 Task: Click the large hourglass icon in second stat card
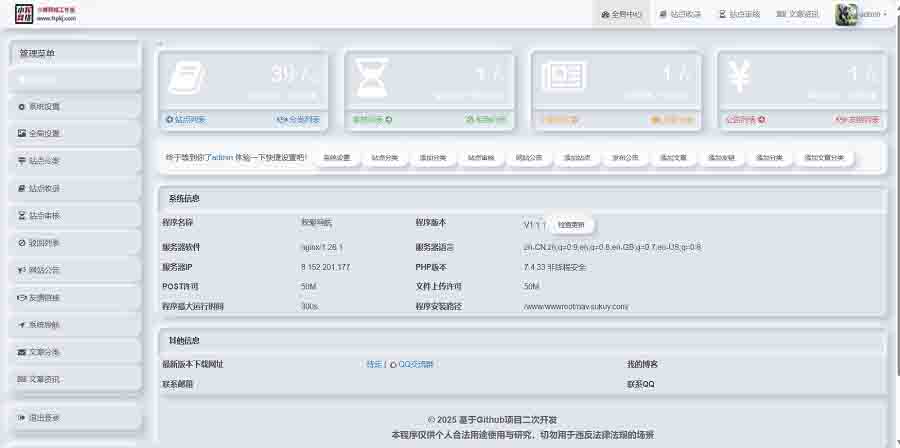coord(373,80)
